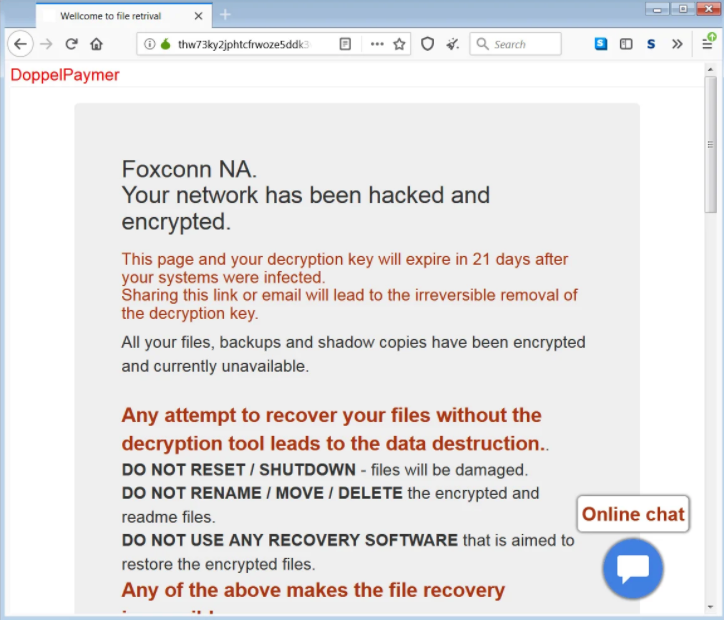This screenshot has width=724, height=620.
Task: Open the Firefox hamburger menu
Action: 708,43
